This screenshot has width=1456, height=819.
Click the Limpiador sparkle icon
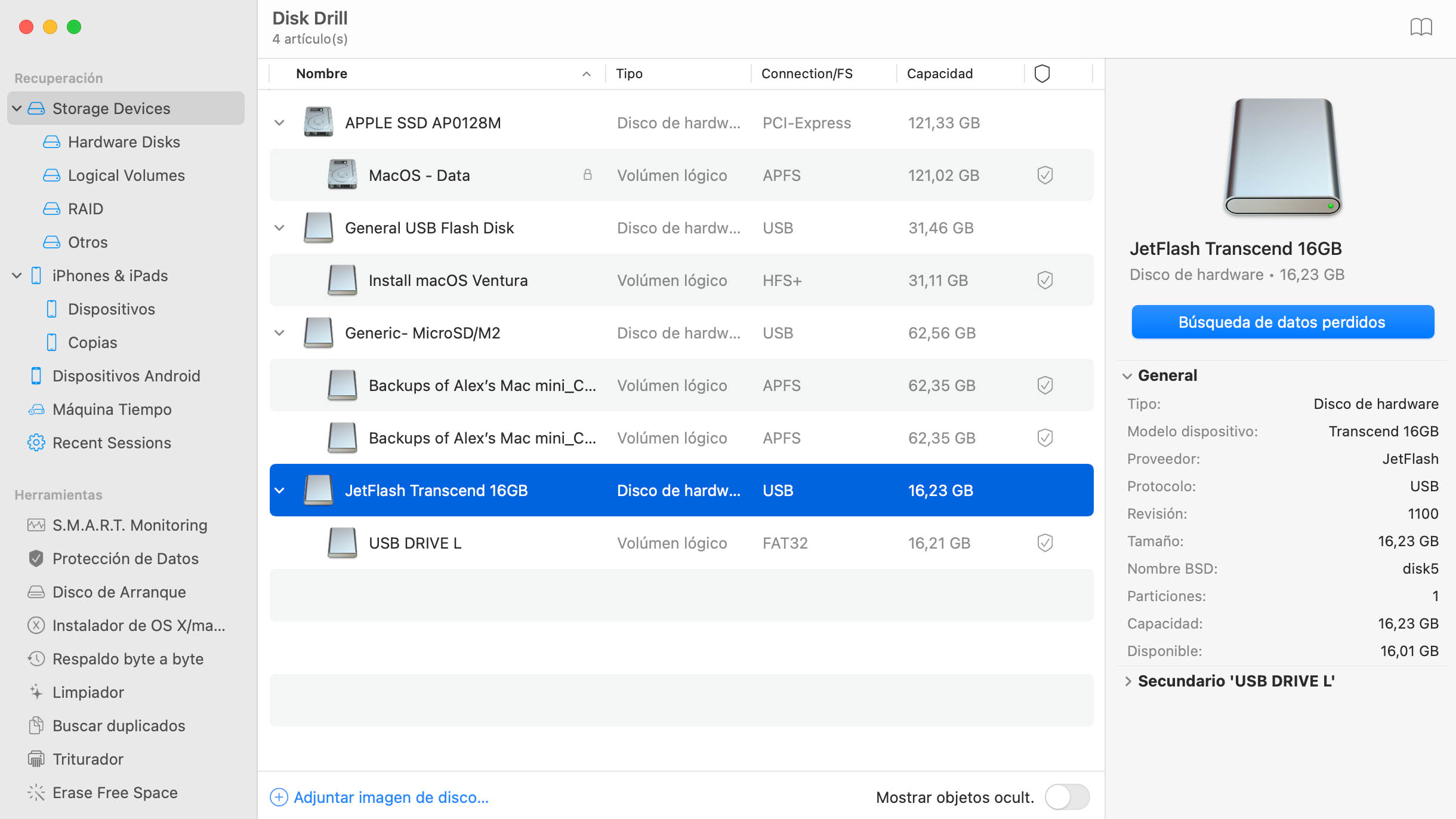click(36, 692)
